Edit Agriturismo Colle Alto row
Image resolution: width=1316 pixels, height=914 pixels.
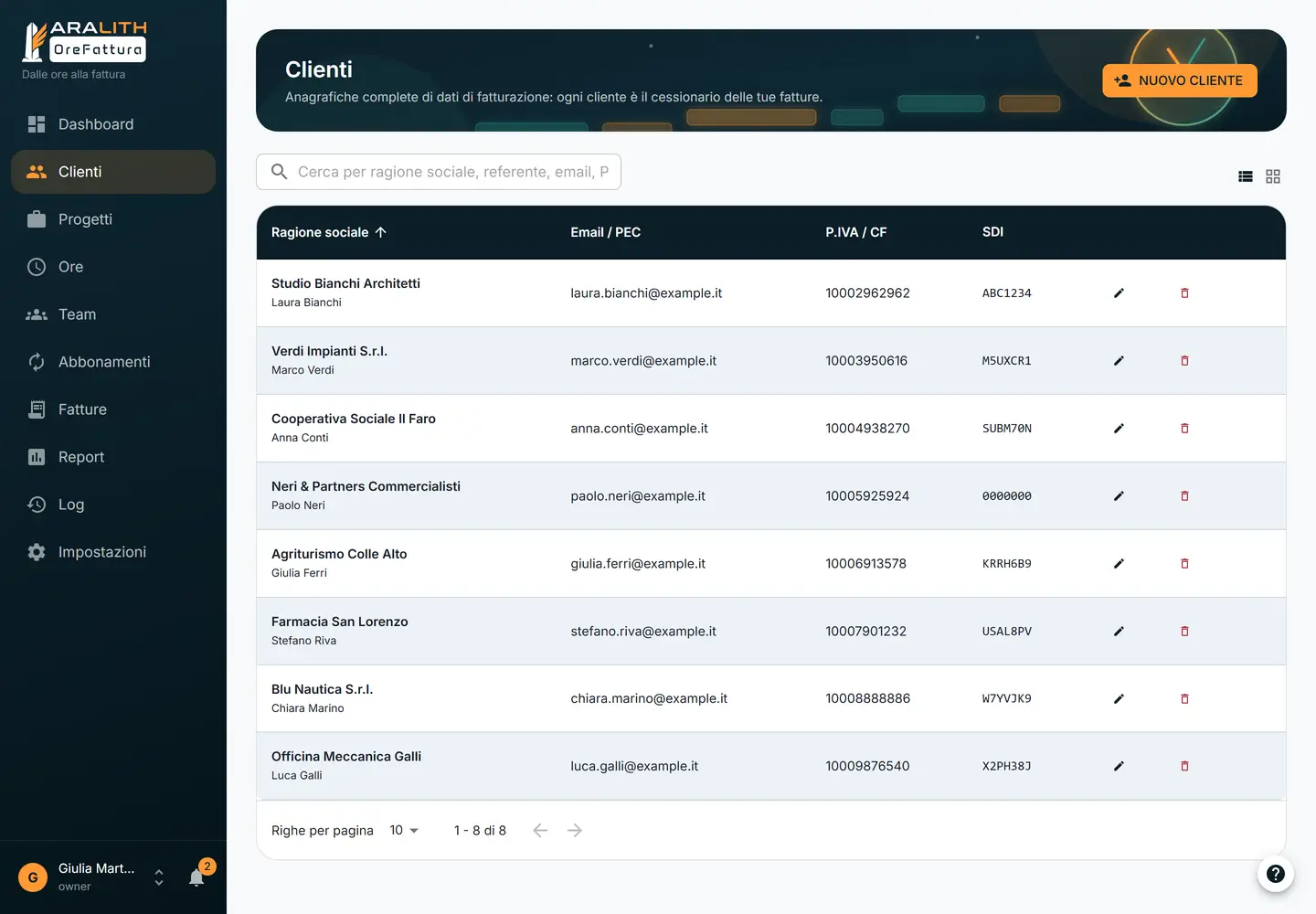(x=1119, y=564)
